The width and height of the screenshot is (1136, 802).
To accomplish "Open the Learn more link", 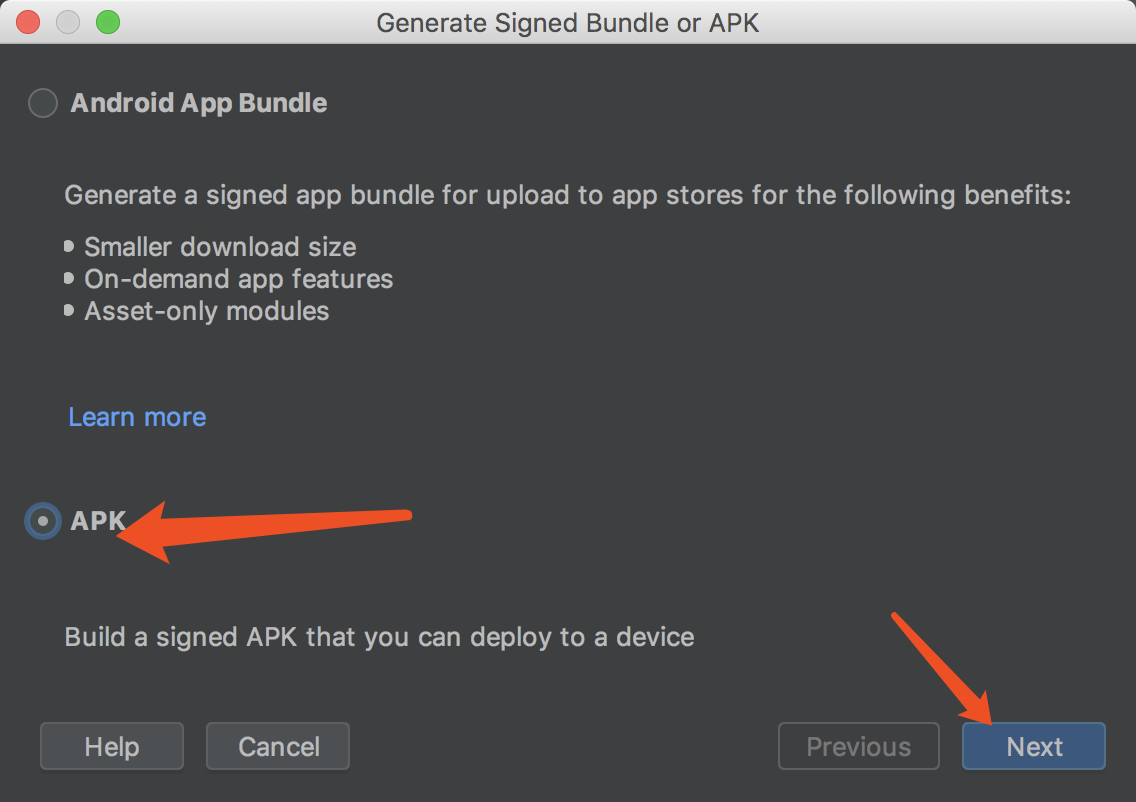I will [136, 417].
